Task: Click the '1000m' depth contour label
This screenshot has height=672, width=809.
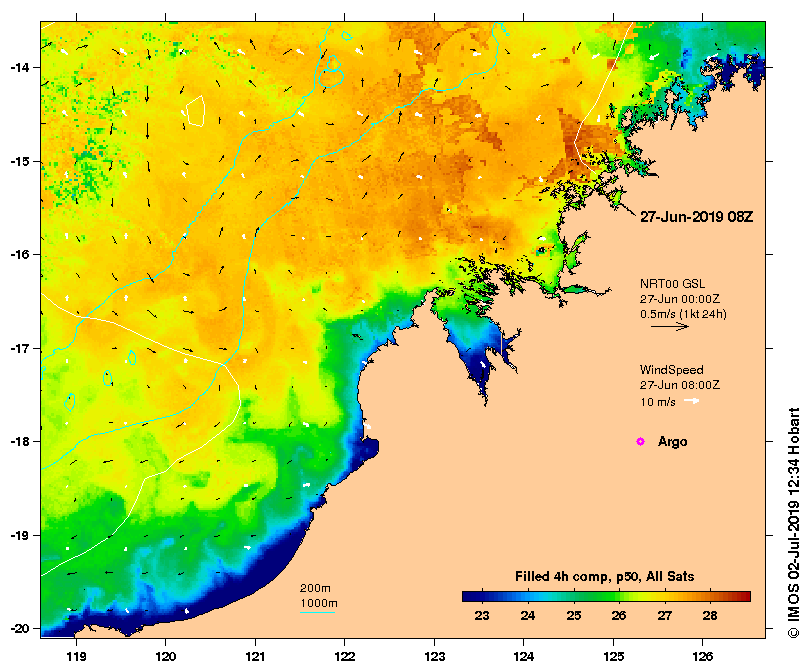Action: (319, 603)
